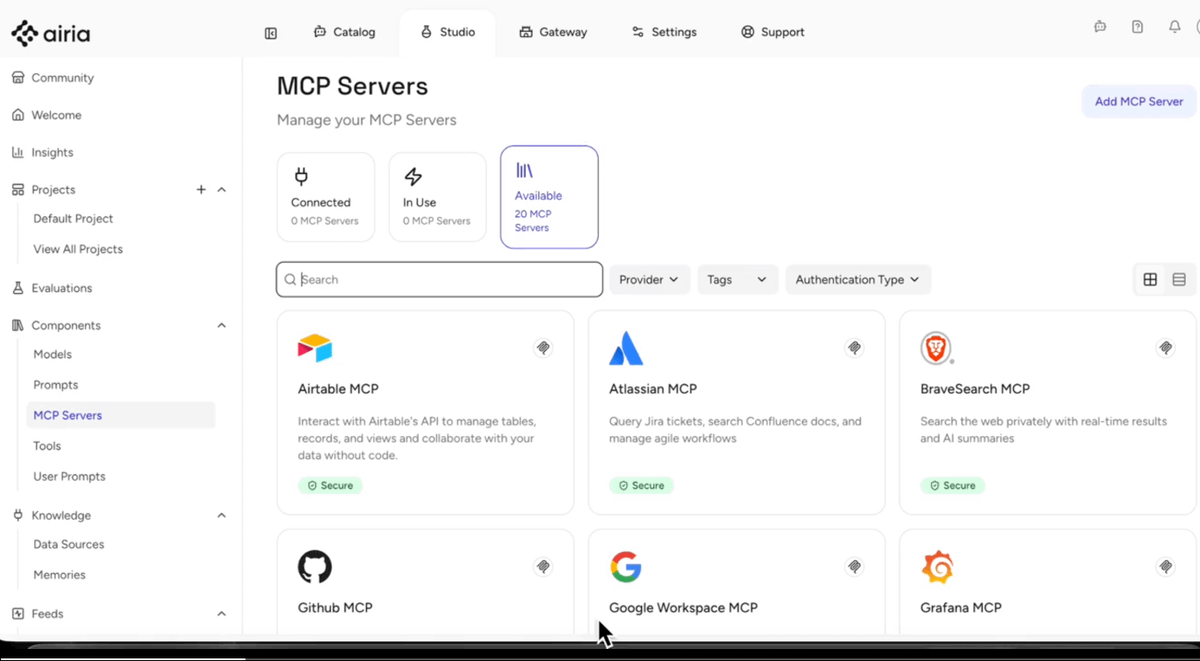Click the BraveSearch MCP card title

click(975, 389)
